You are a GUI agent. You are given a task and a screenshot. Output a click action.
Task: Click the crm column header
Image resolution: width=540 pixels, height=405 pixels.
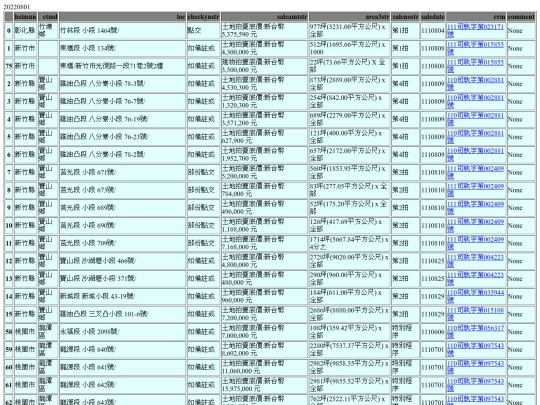point(476,17)
